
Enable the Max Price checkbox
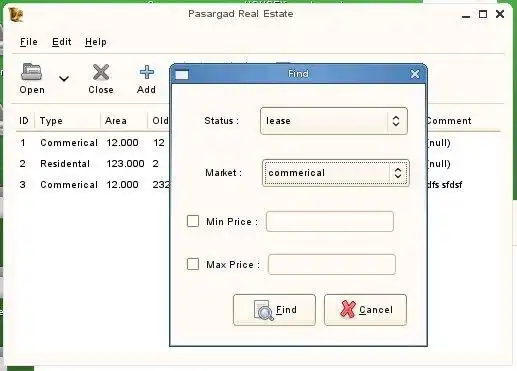(193, 264)
